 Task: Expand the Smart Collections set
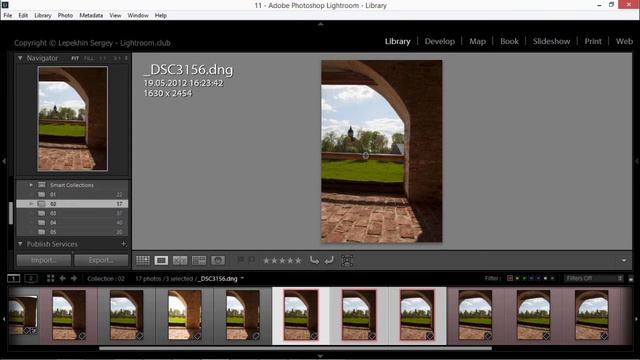[31, 185]
